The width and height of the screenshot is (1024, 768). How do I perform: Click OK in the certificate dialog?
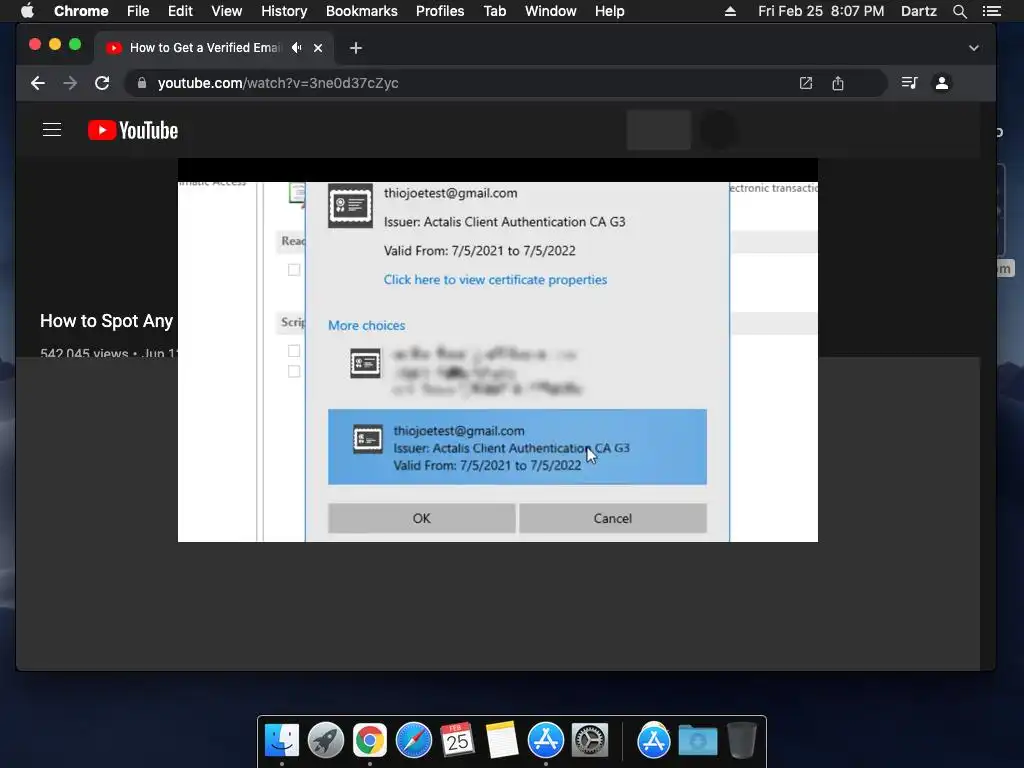422,519
